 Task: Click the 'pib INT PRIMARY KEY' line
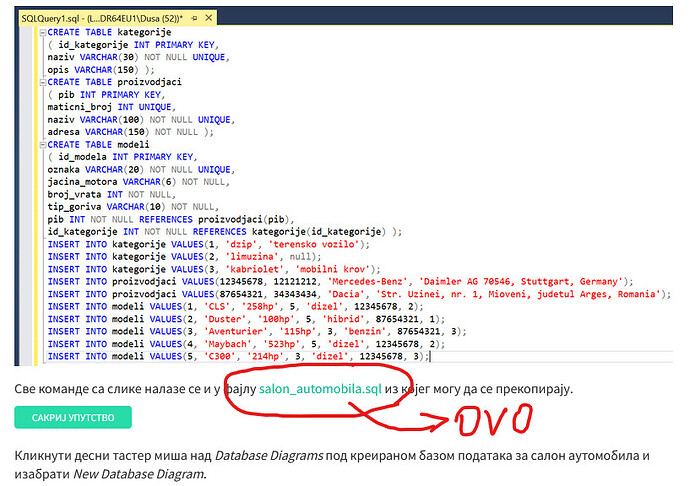coord(106,95)
